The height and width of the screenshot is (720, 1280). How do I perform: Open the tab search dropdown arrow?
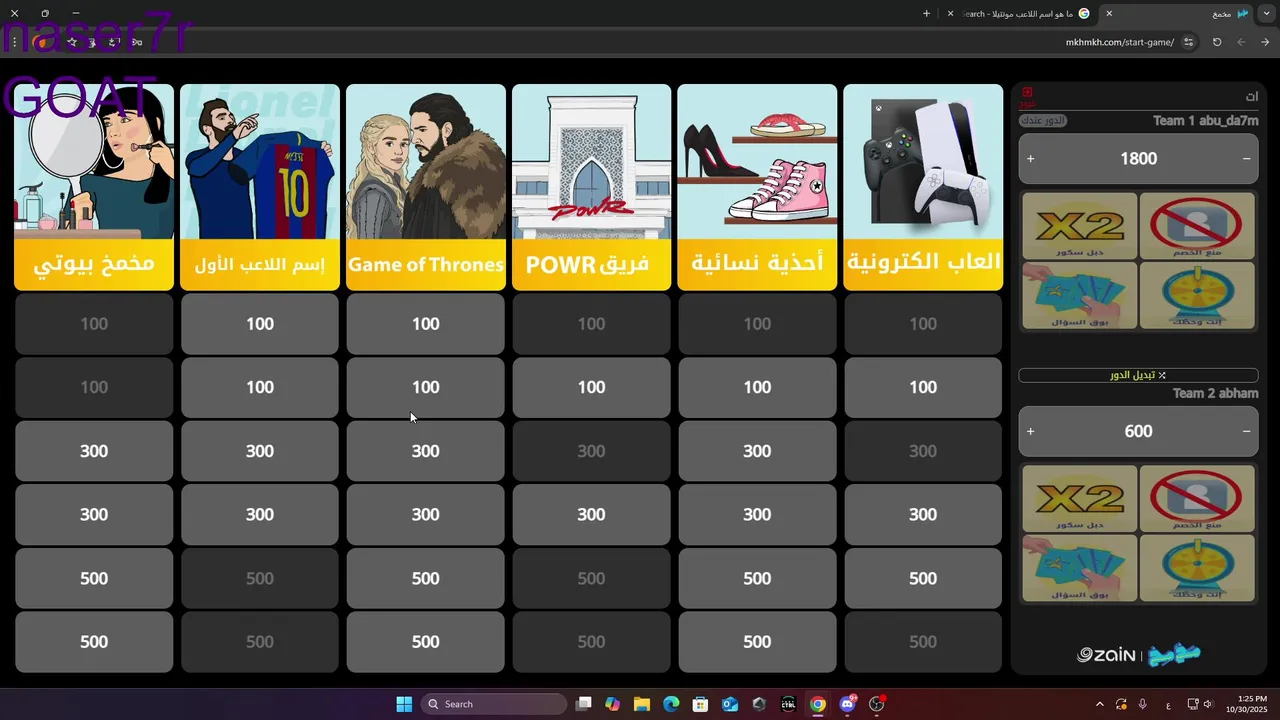(1266, 14)
